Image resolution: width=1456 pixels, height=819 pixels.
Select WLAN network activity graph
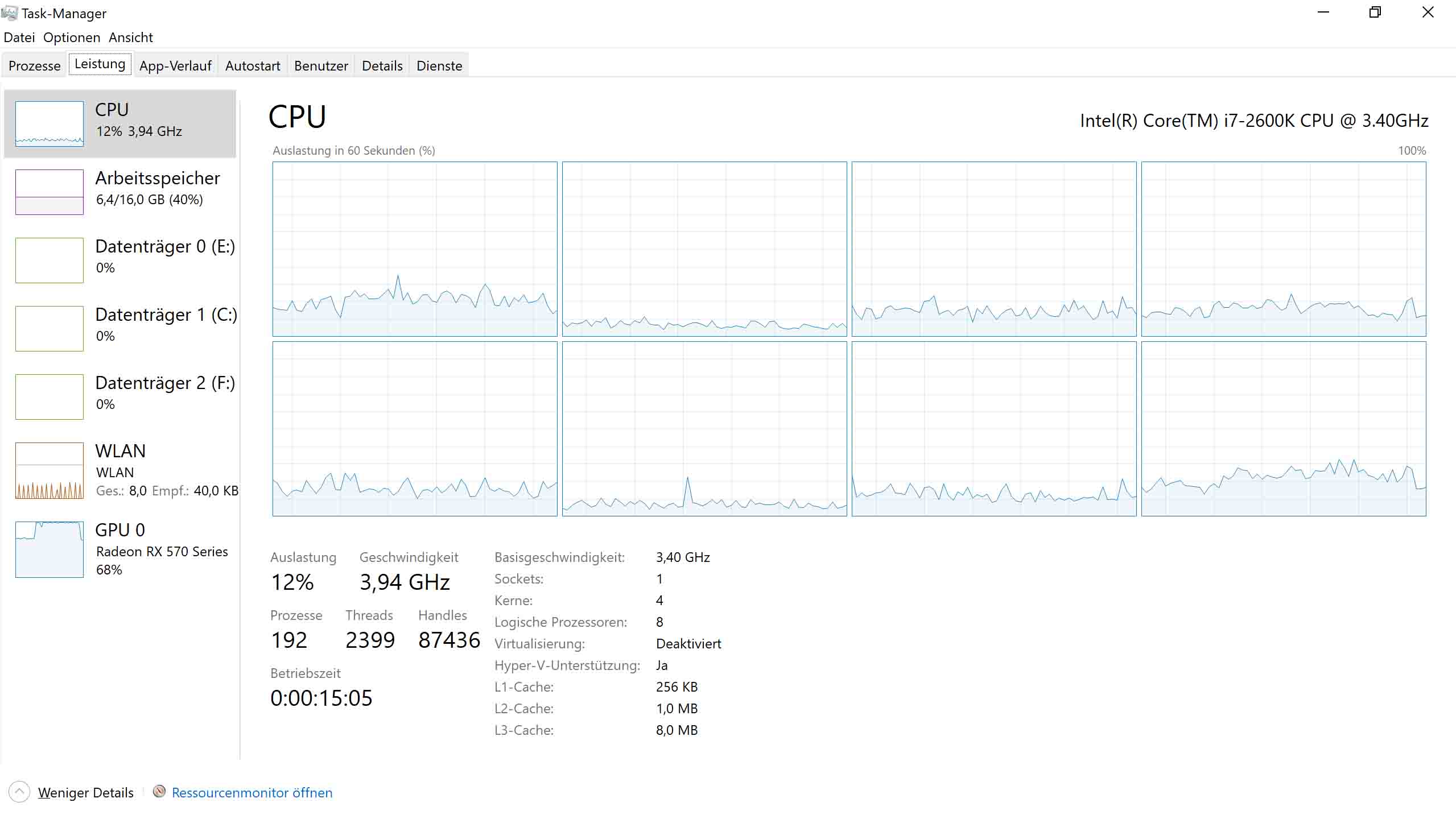50,471
